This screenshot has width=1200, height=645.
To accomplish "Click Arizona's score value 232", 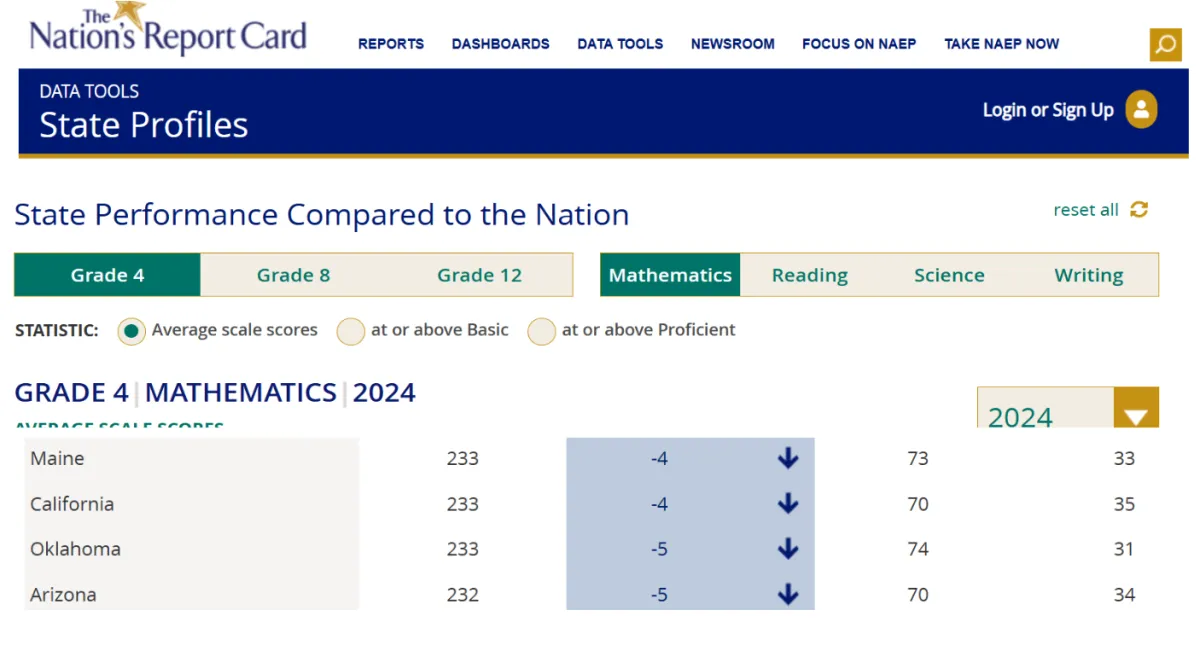I will tap(463, 595).
